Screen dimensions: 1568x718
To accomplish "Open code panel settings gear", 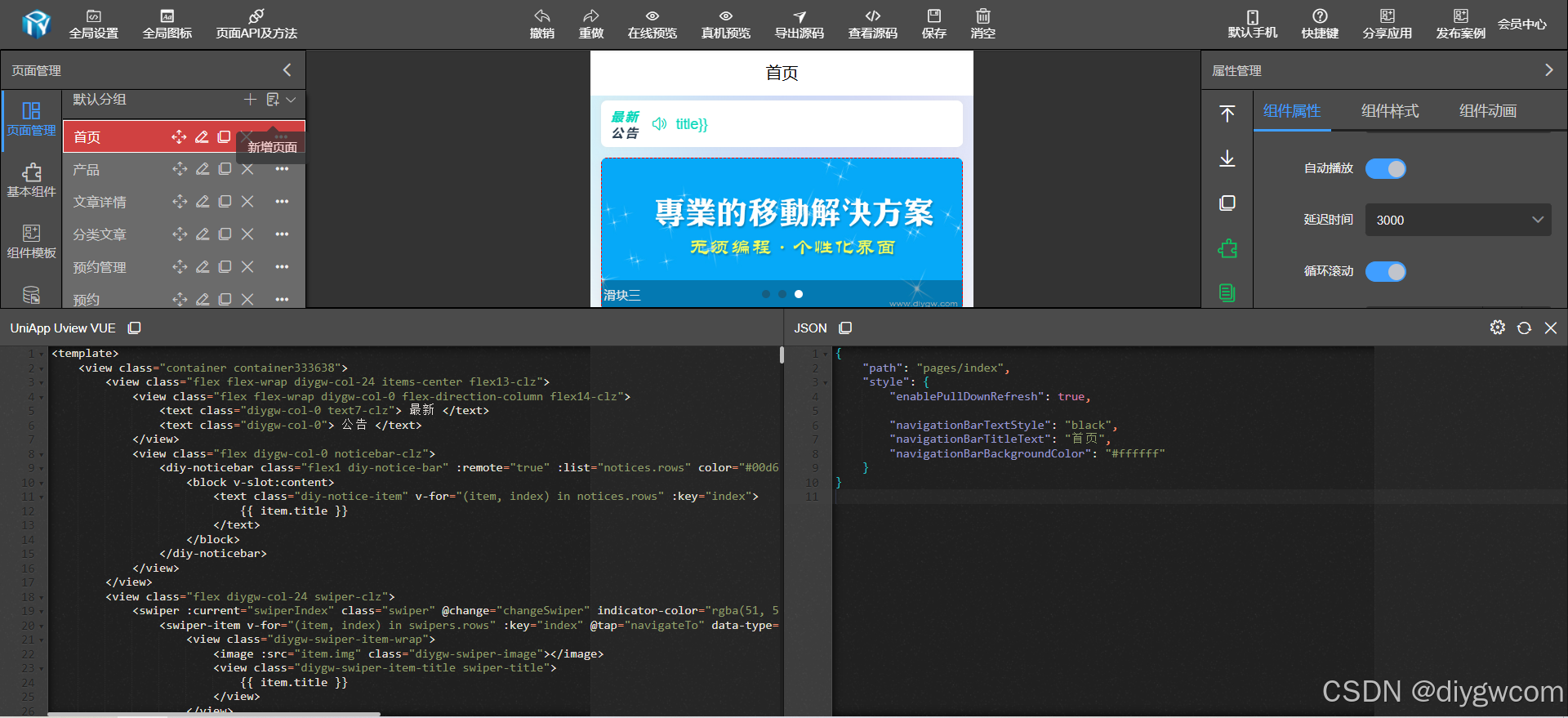I will coord(1497,328).
